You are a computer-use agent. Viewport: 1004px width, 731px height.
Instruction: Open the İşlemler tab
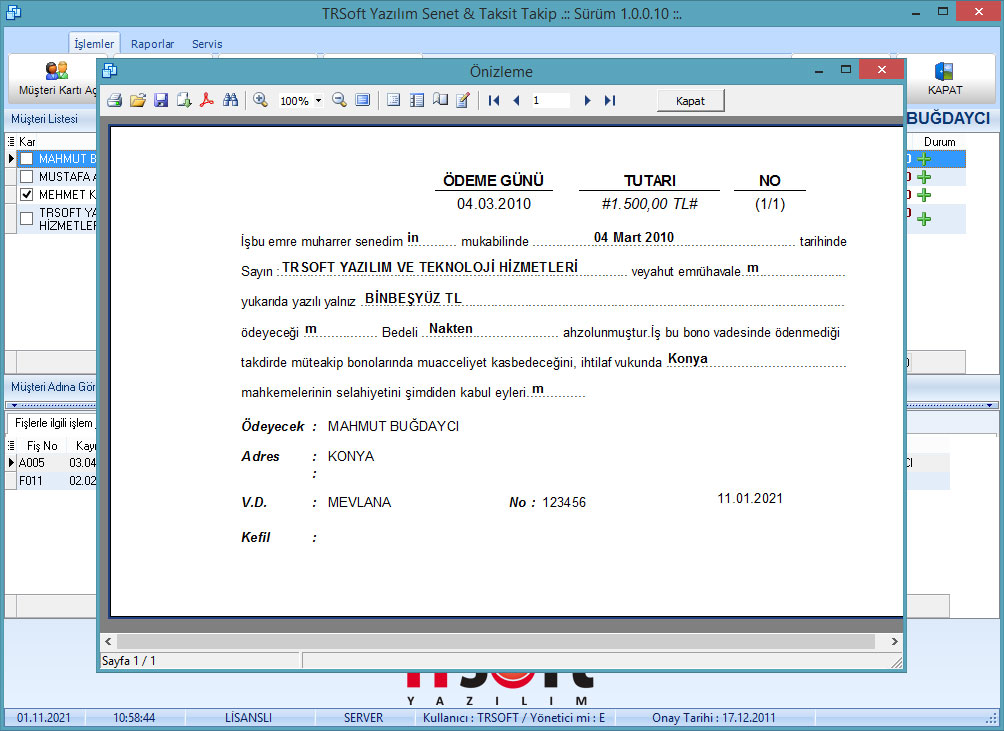click(x=94, y=44)
